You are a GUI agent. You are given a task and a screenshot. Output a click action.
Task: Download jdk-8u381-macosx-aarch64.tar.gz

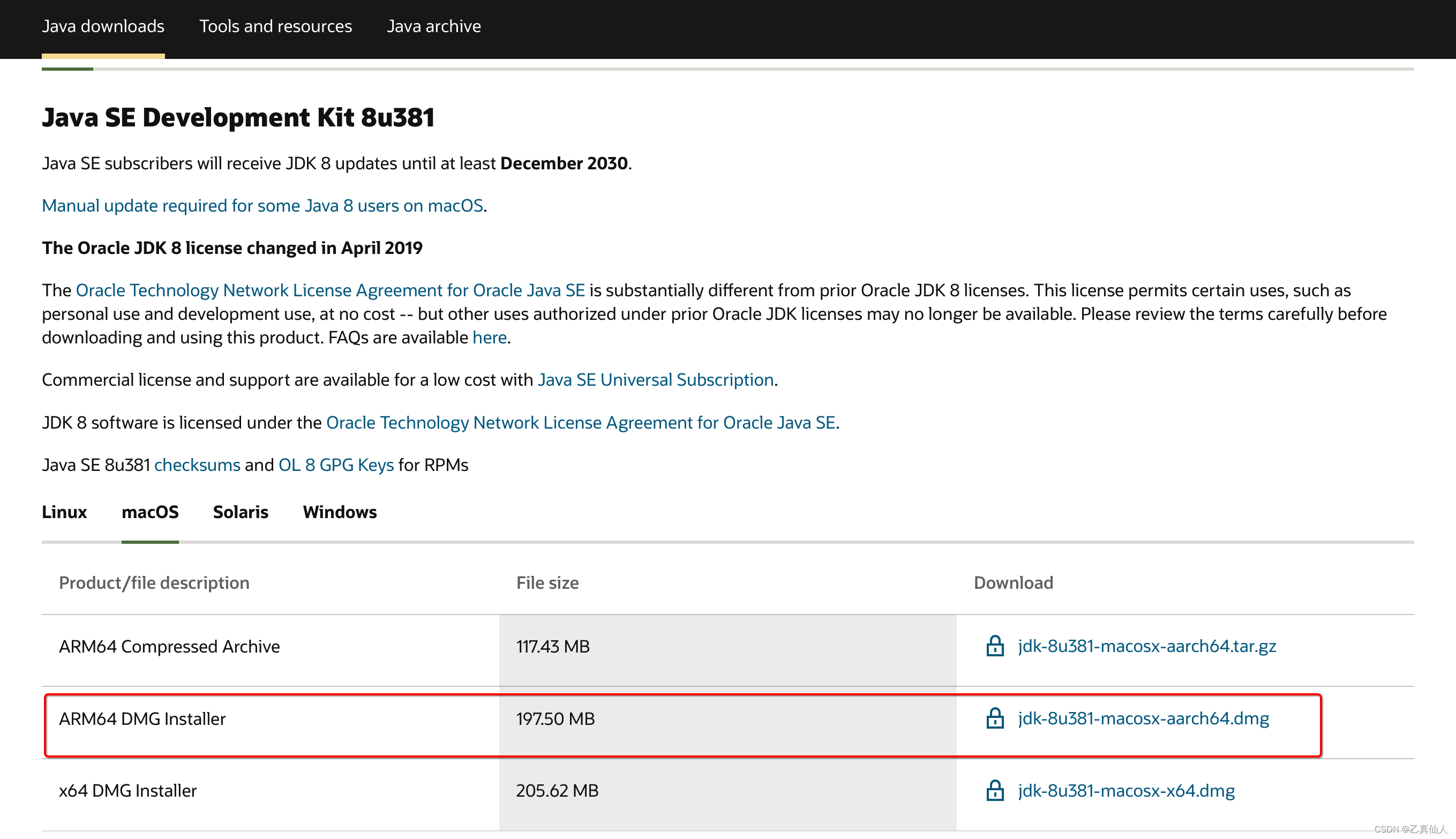point(1146,647)
